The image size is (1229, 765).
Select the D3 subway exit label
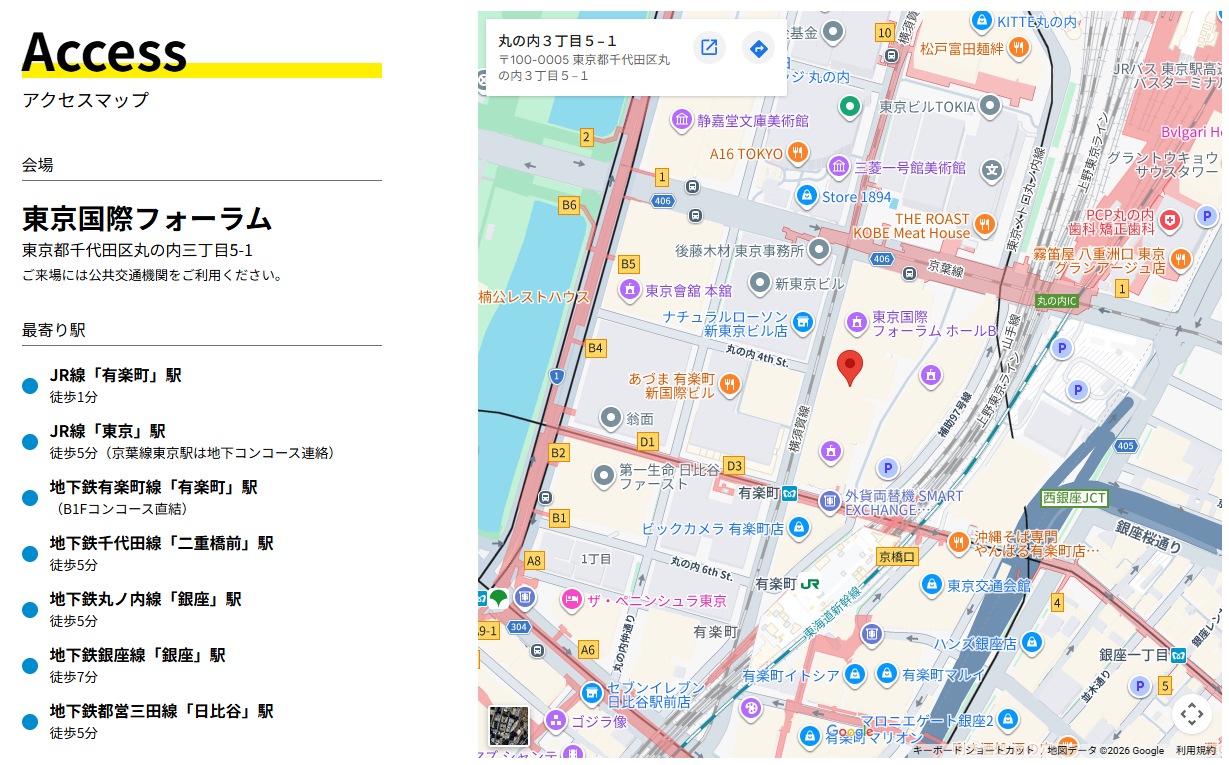(734, 465)
